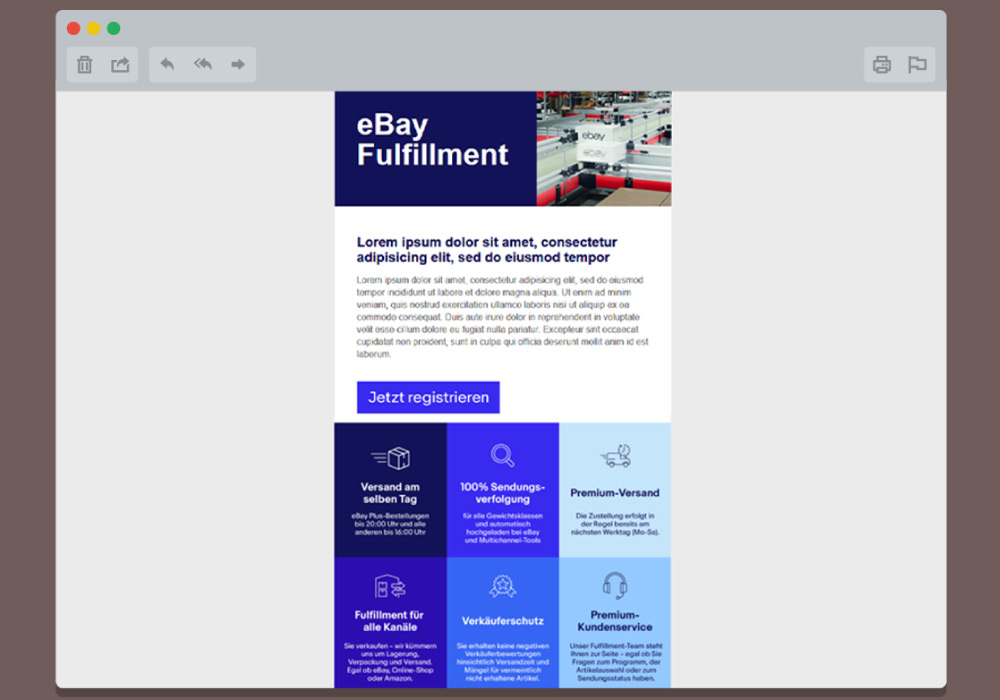Screen dimensions: 1000x700
Task: Click the storefront channels icon
Action: (x=390, y=587)
